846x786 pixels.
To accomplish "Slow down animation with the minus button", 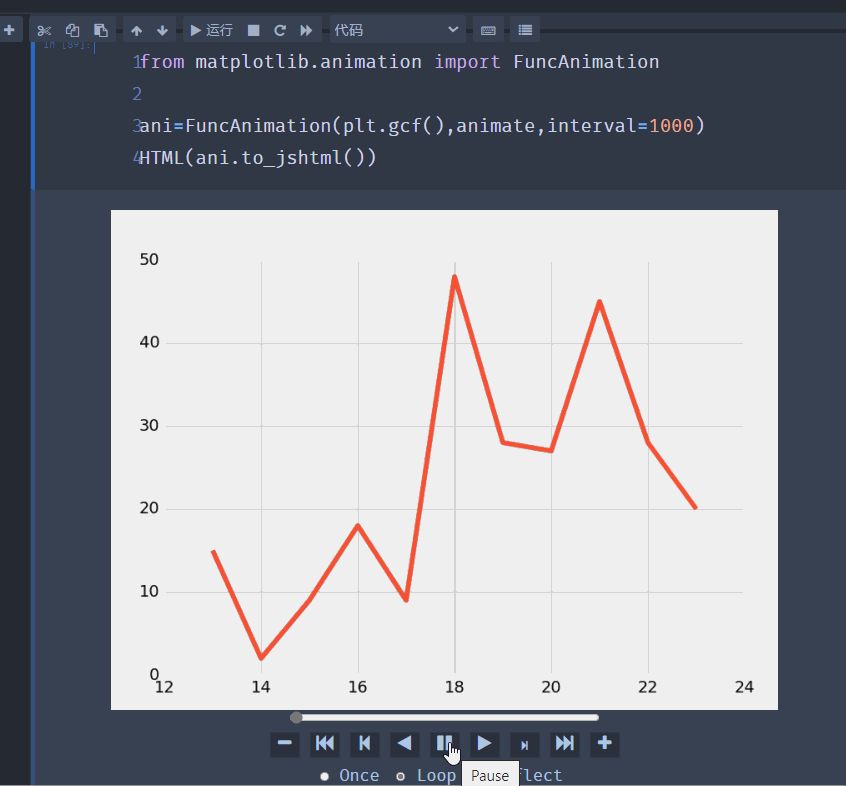I will [x=285, y=743].
